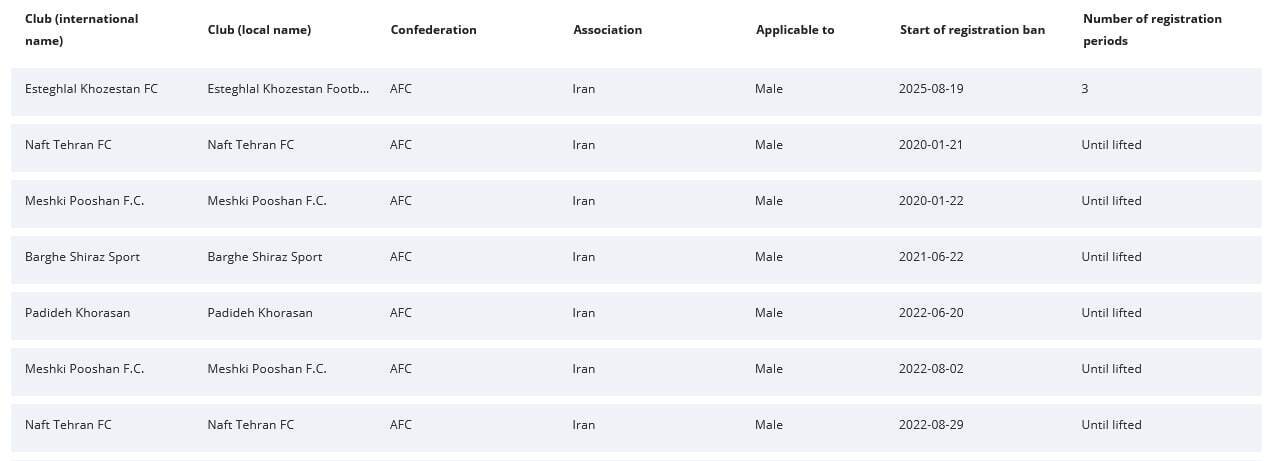Viewport: 1264px width, 461px height.
Task: Click the "Club (international name)" column header
Action: tap(82, 30)
